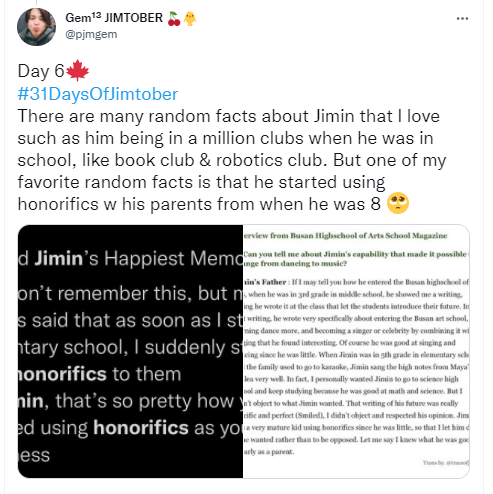The width and height of the screenshot is (493, 494).
Task: Open the Busan Highschool interview image
Action: 356,351
